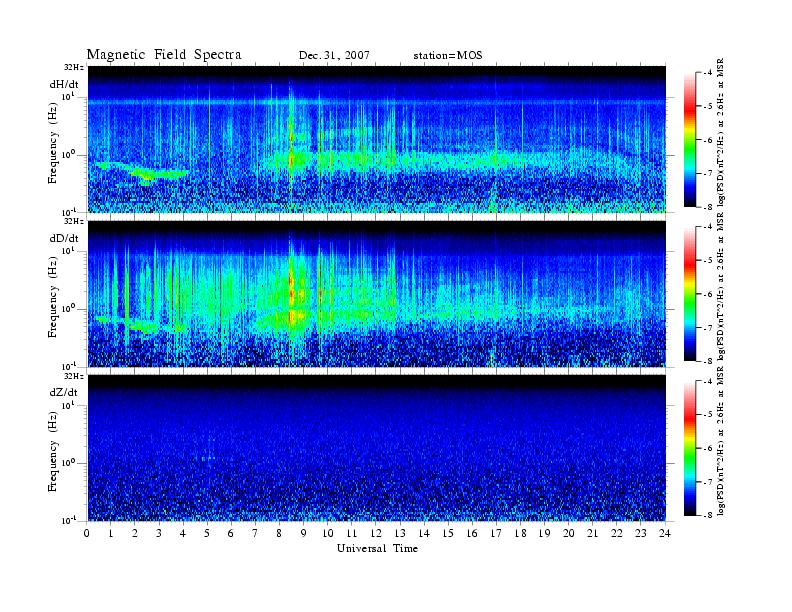
Task: Click the date "Dec. 31, 2007"
Action: click(x=334, y=55)
